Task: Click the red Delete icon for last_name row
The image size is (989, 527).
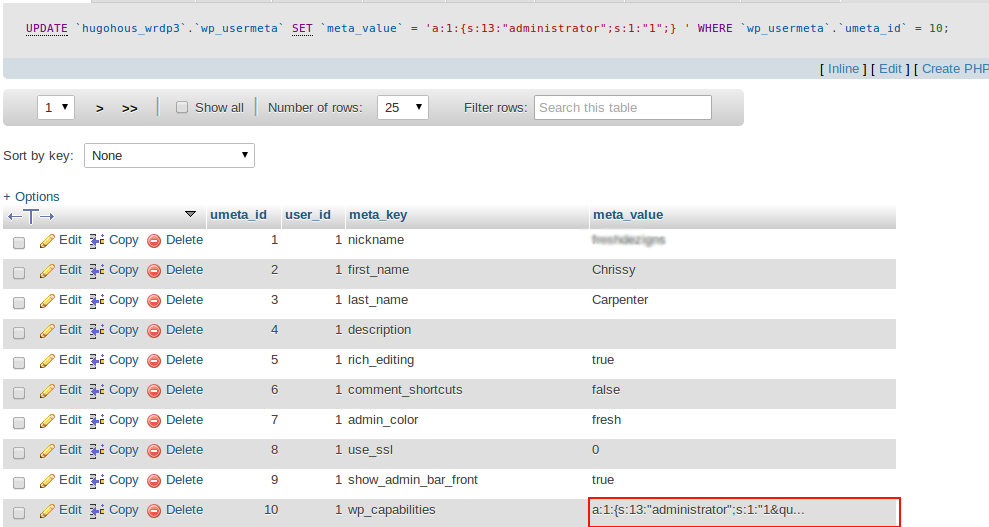Action: (154, 301)
